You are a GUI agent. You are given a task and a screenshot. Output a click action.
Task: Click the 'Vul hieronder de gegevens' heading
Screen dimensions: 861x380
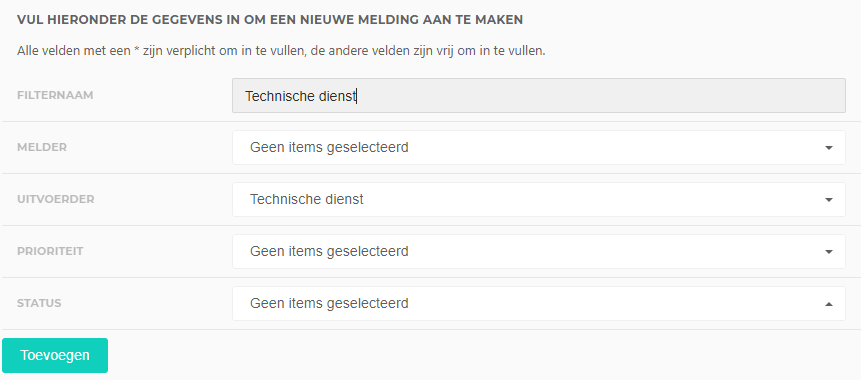point(270,20)
